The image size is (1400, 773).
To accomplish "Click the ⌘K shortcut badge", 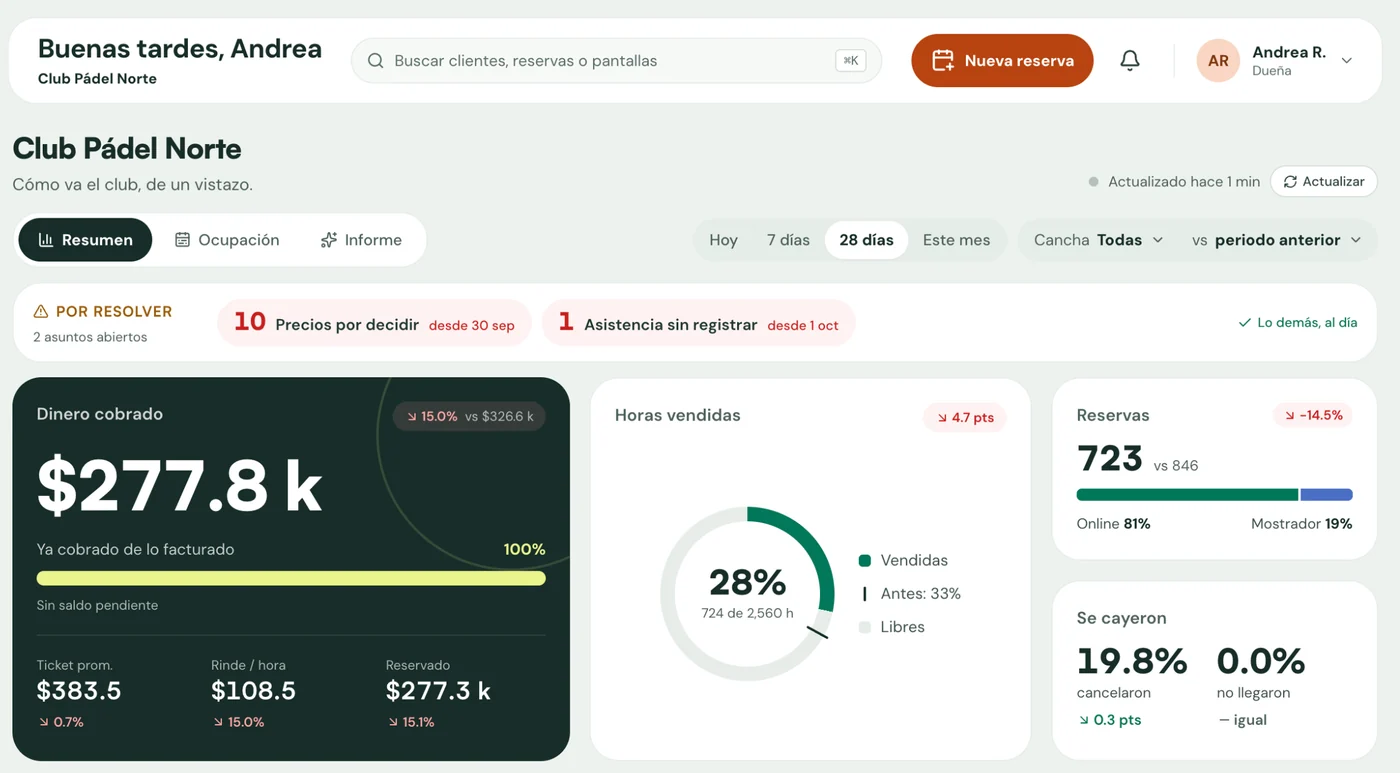I will 851,61.
